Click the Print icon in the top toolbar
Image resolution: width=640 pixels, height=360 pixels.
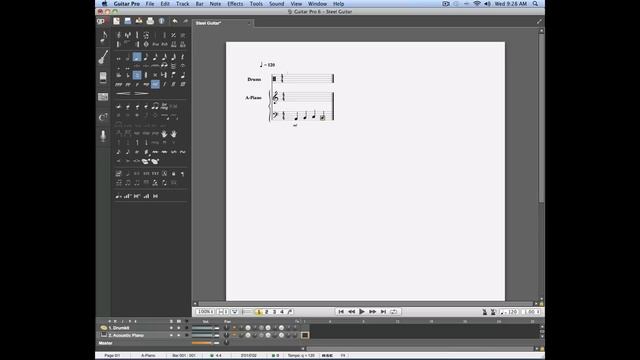[x=150, y=21]
